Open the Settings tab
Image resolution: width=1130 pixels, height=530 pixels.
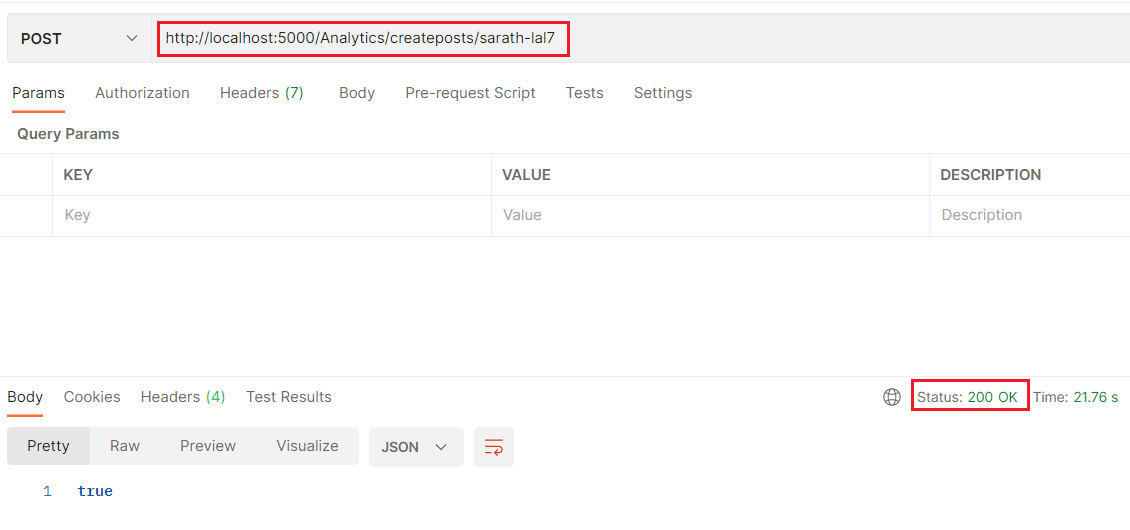663,93
